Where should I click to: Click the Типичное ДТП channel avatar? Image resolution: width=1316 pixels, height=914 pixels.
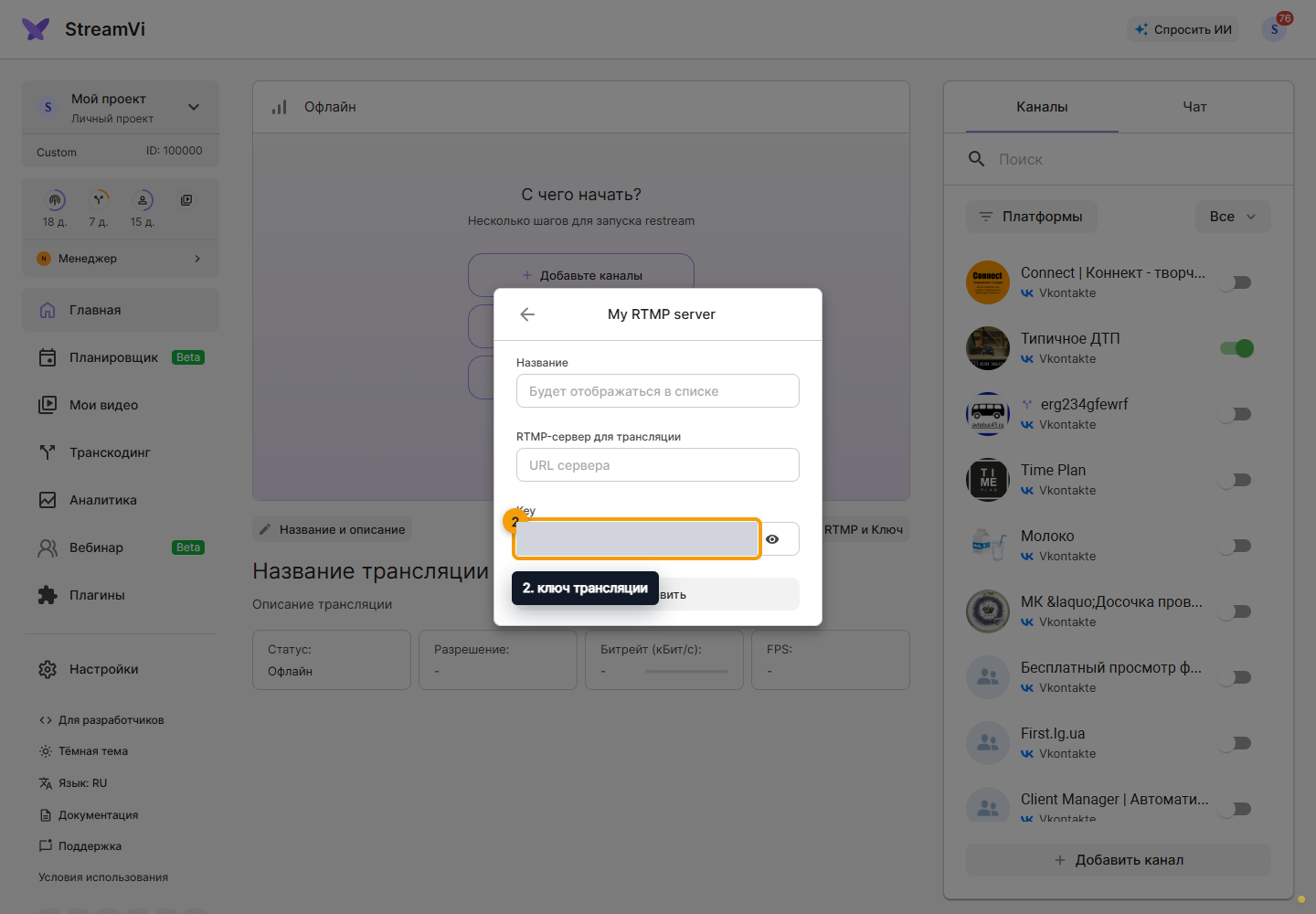tap(988, 348)
